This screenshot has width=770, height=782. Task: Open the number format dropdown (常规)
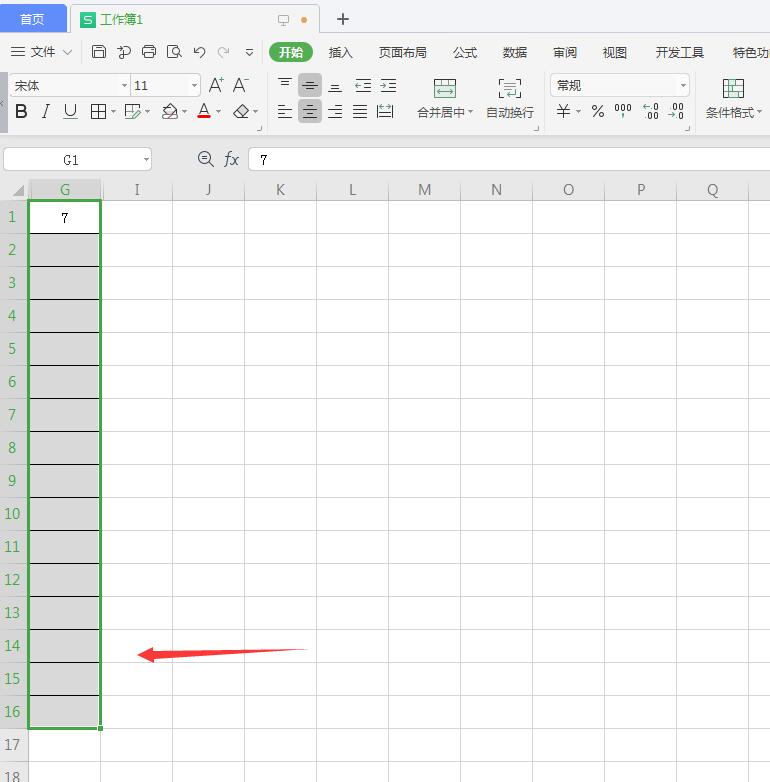(x=683, y=86)
